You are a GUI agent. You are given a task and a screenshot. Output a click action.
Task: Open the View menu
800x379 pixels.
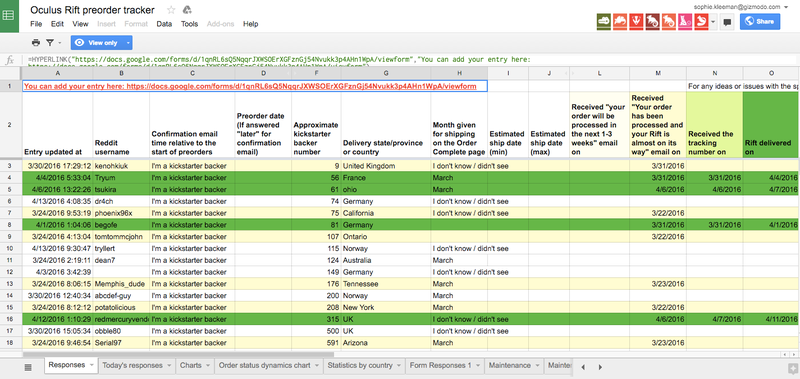tap(80, 24)
